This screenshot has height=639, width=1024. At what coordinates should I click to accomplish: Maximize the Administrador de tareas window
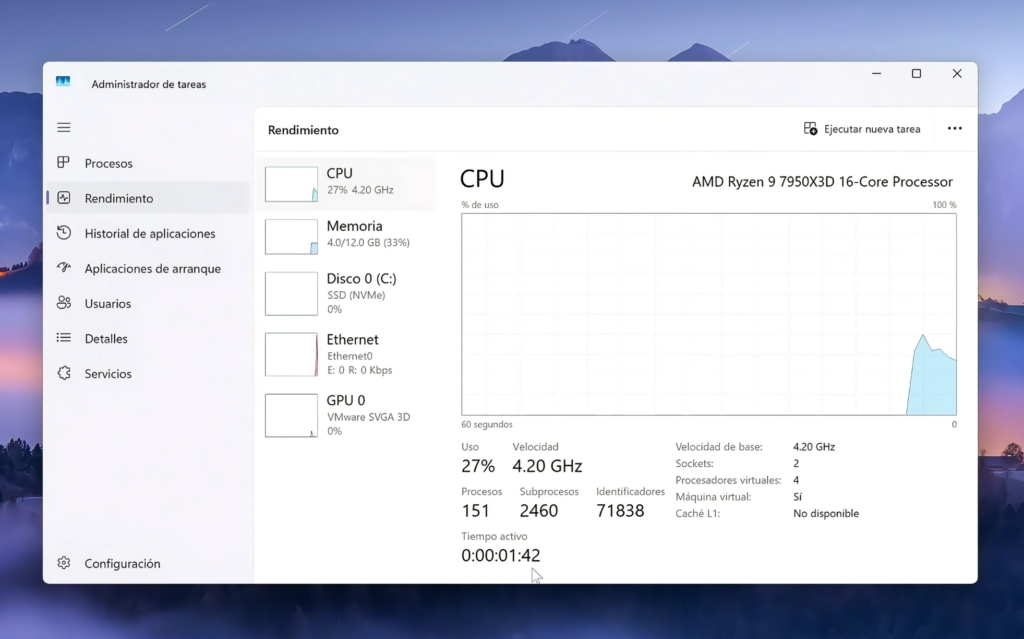coord(916,74)
